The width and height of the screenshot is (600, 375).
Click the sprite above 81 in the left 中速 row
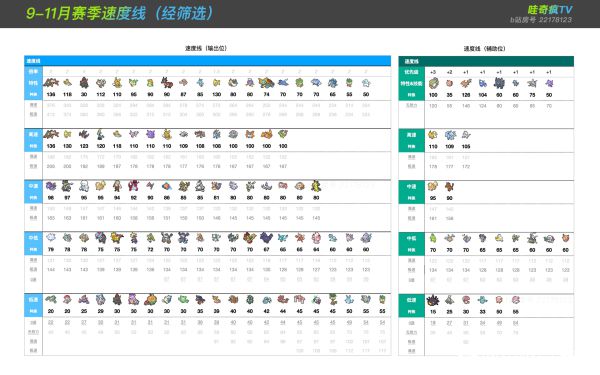[x=217, y=186]
